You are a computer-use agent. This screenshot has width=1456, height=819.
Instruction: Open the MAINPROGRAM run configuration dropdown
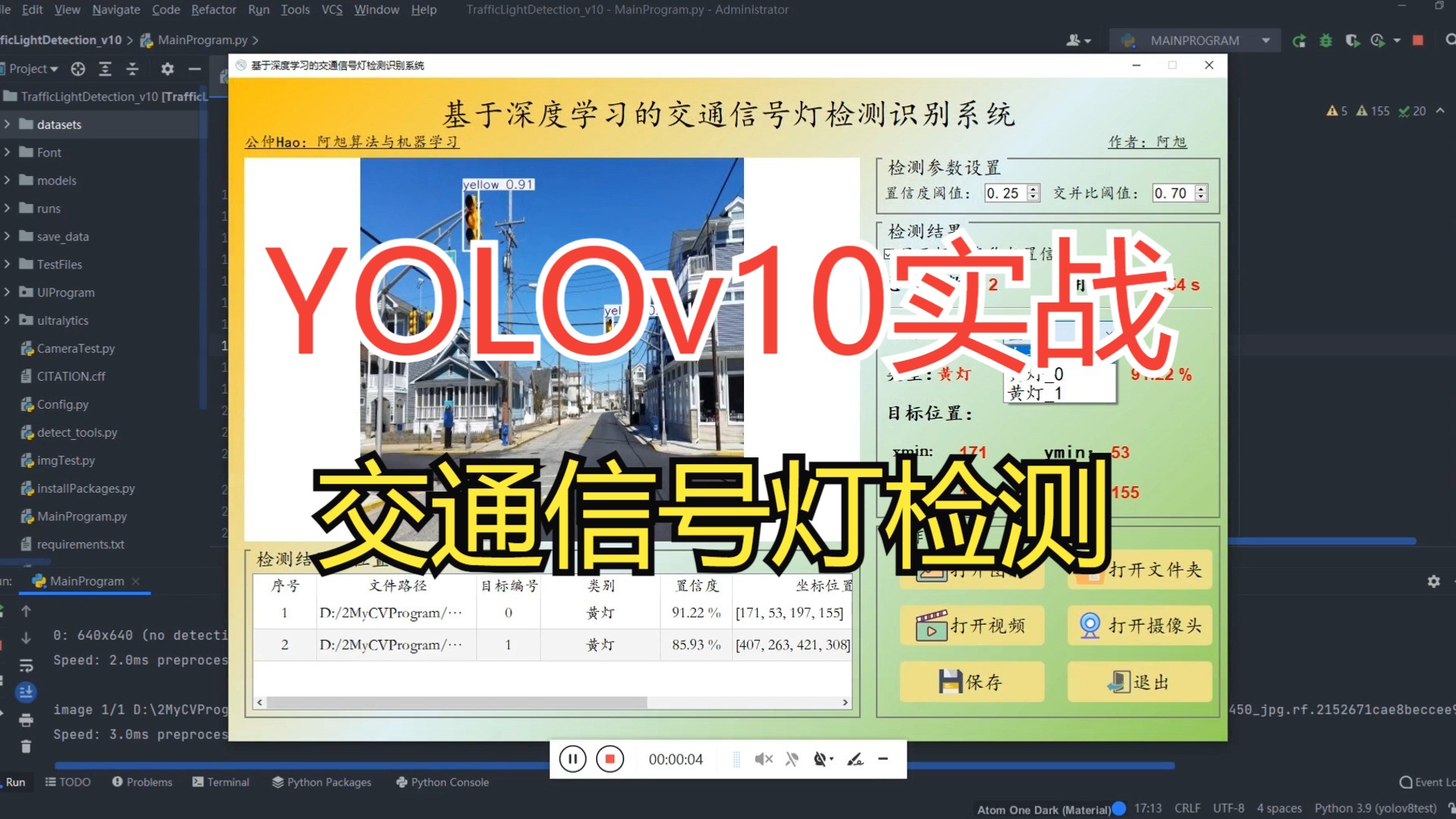[1265, 39]
